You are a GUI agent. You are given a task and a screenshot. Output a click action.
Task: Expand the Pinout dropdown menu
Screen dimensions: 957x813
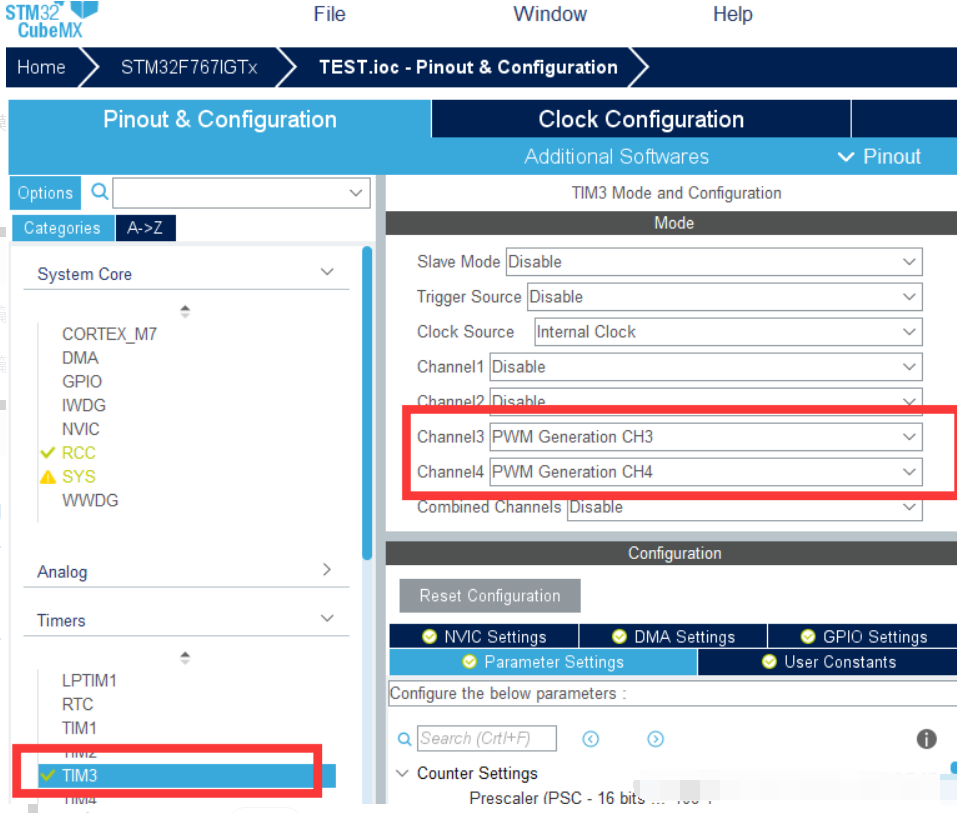tap(879, 157)
